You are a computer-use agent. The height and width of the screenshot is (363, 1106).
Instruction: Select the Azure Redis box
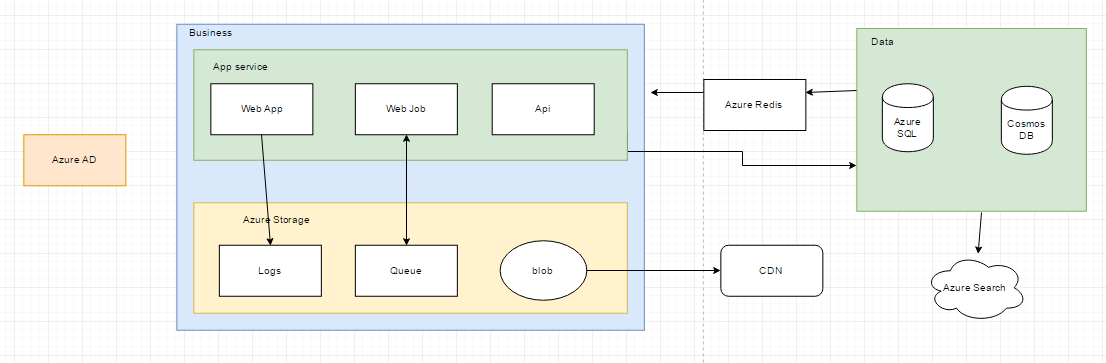tap(754, 105)
